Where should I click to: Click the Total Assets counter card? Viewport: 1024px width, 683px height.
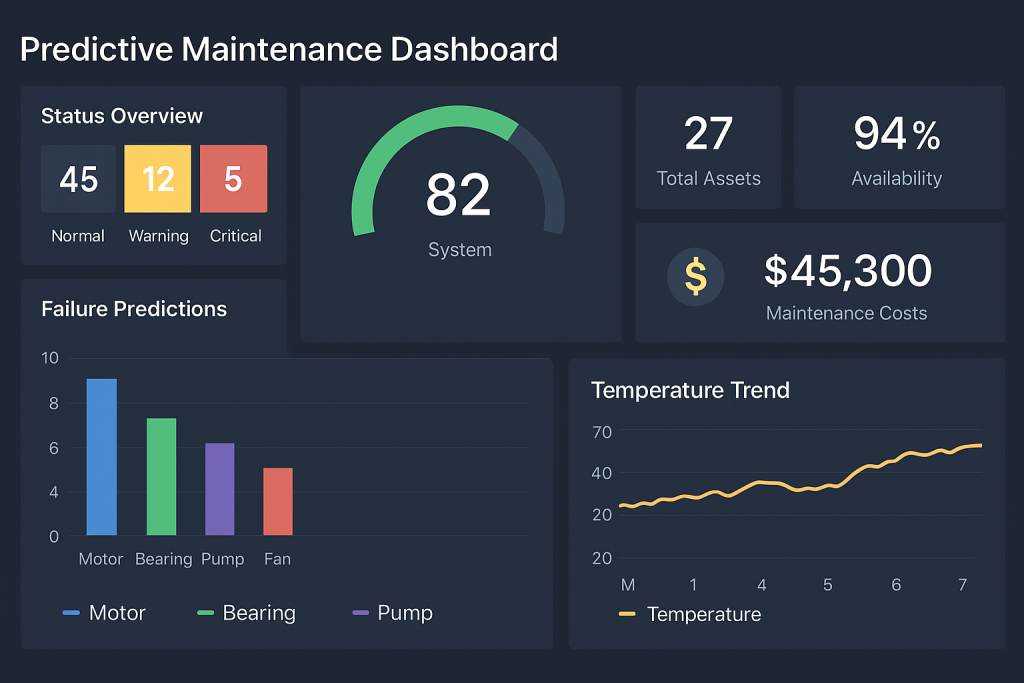point(708,147)
